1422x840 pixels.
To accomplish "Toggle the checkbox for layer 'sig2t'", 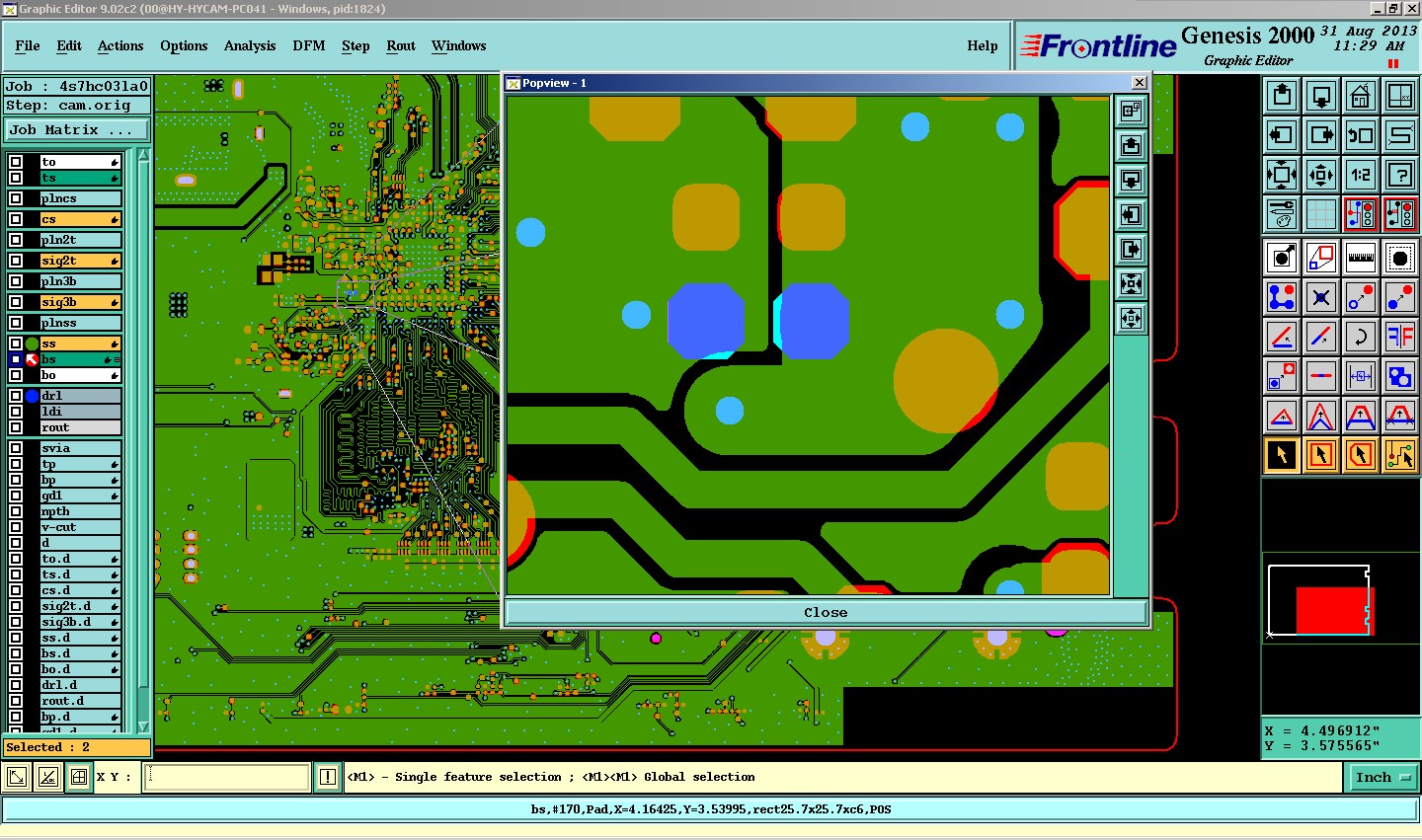I will coord(16,261).
